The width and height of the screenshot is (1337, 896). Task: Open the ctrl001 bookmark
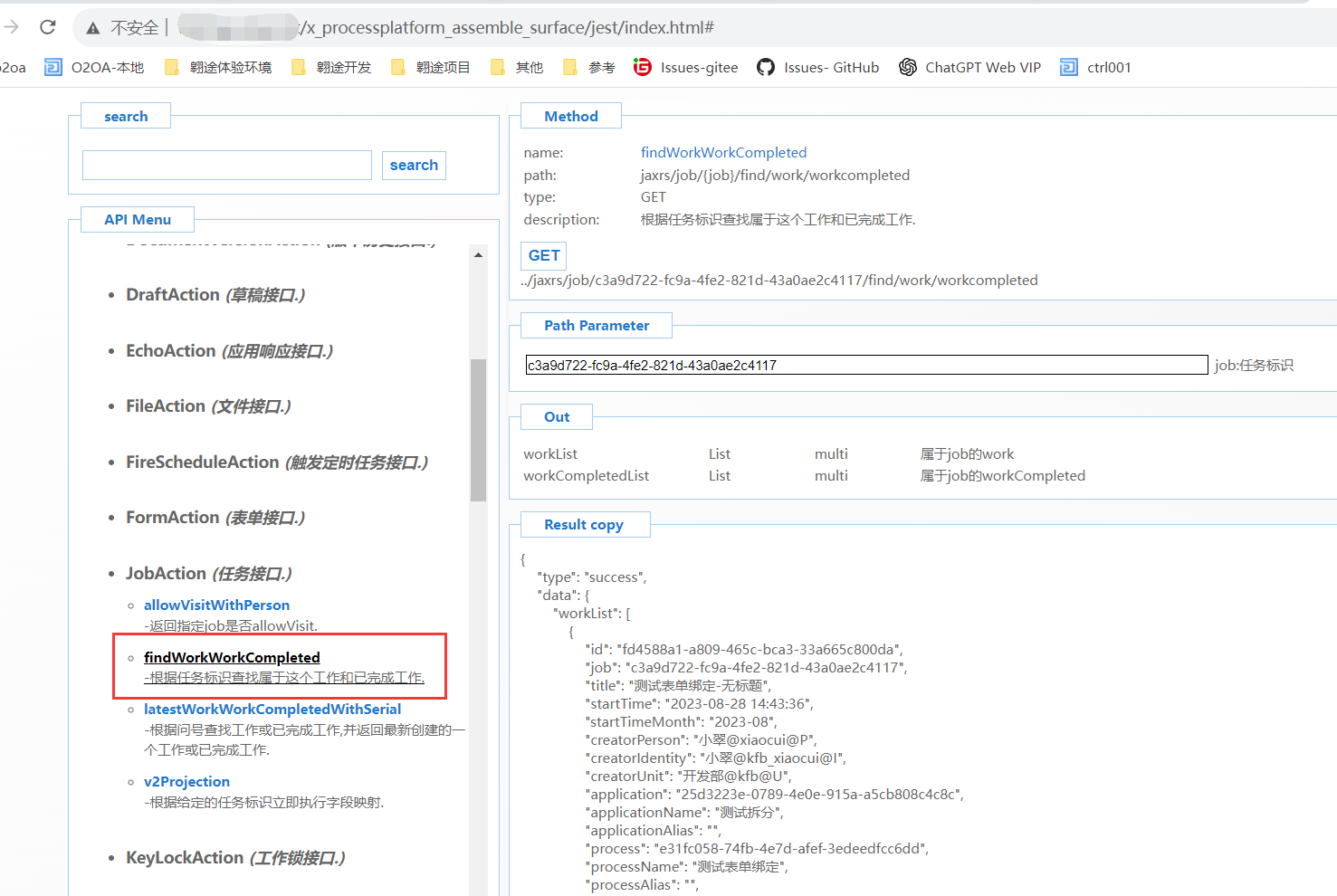click(x=1095, y=67)
